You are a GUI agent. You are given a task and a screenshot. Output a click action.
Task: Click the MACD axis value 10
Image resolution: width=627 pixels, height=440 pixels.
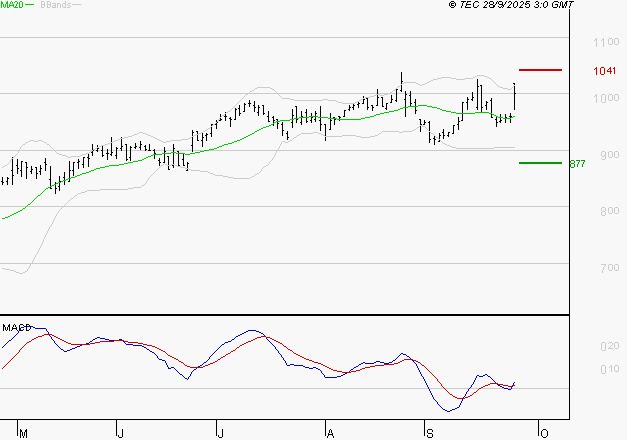coord(608,370)
